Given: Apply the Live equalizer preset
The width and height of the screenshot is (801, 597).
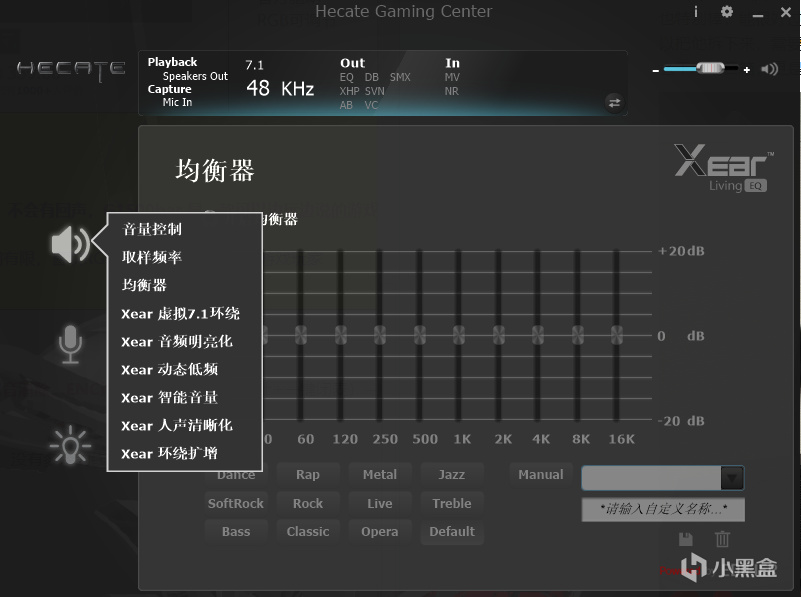Looking at the screenshot, I should [x=380, y=504].
